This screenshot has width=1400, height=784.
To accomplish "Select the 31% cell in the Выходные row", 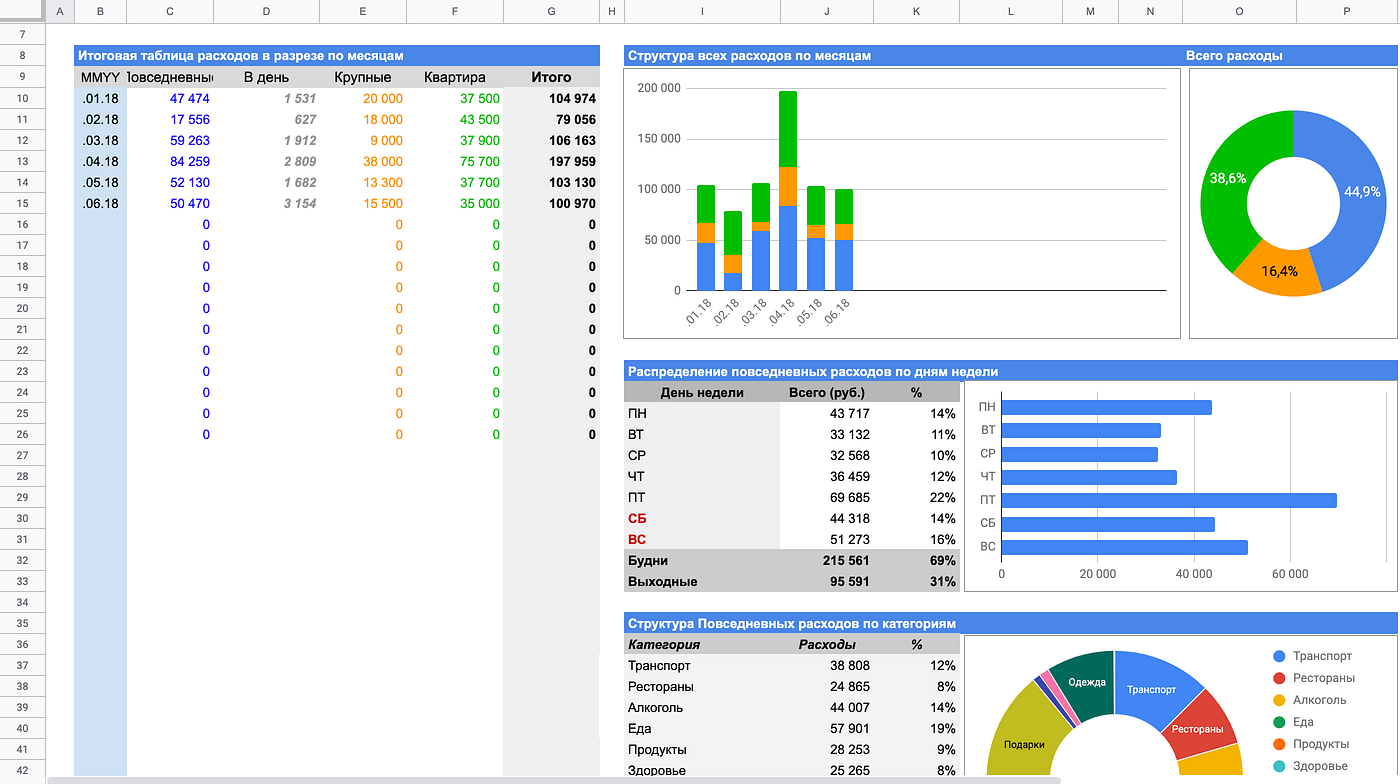I will click(917, 581).
